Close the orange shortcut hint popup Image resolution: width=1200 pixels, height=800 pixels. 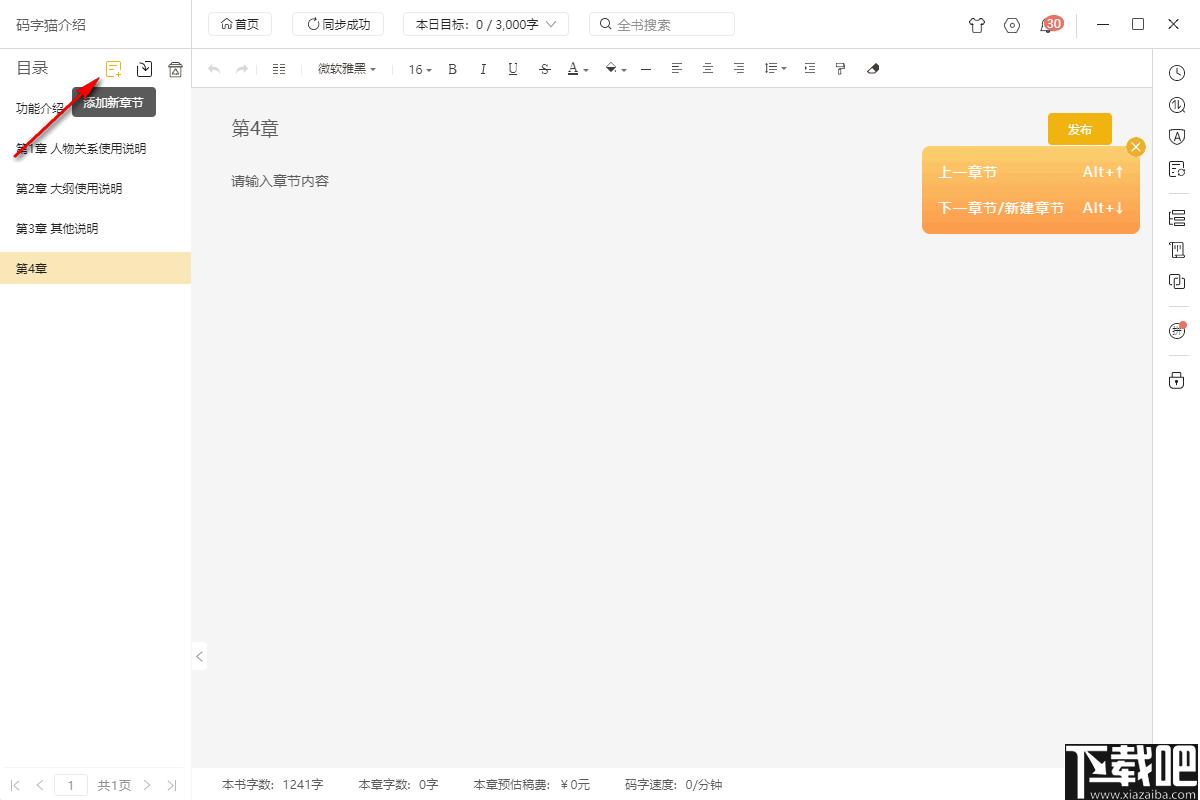click(1135, 147)
